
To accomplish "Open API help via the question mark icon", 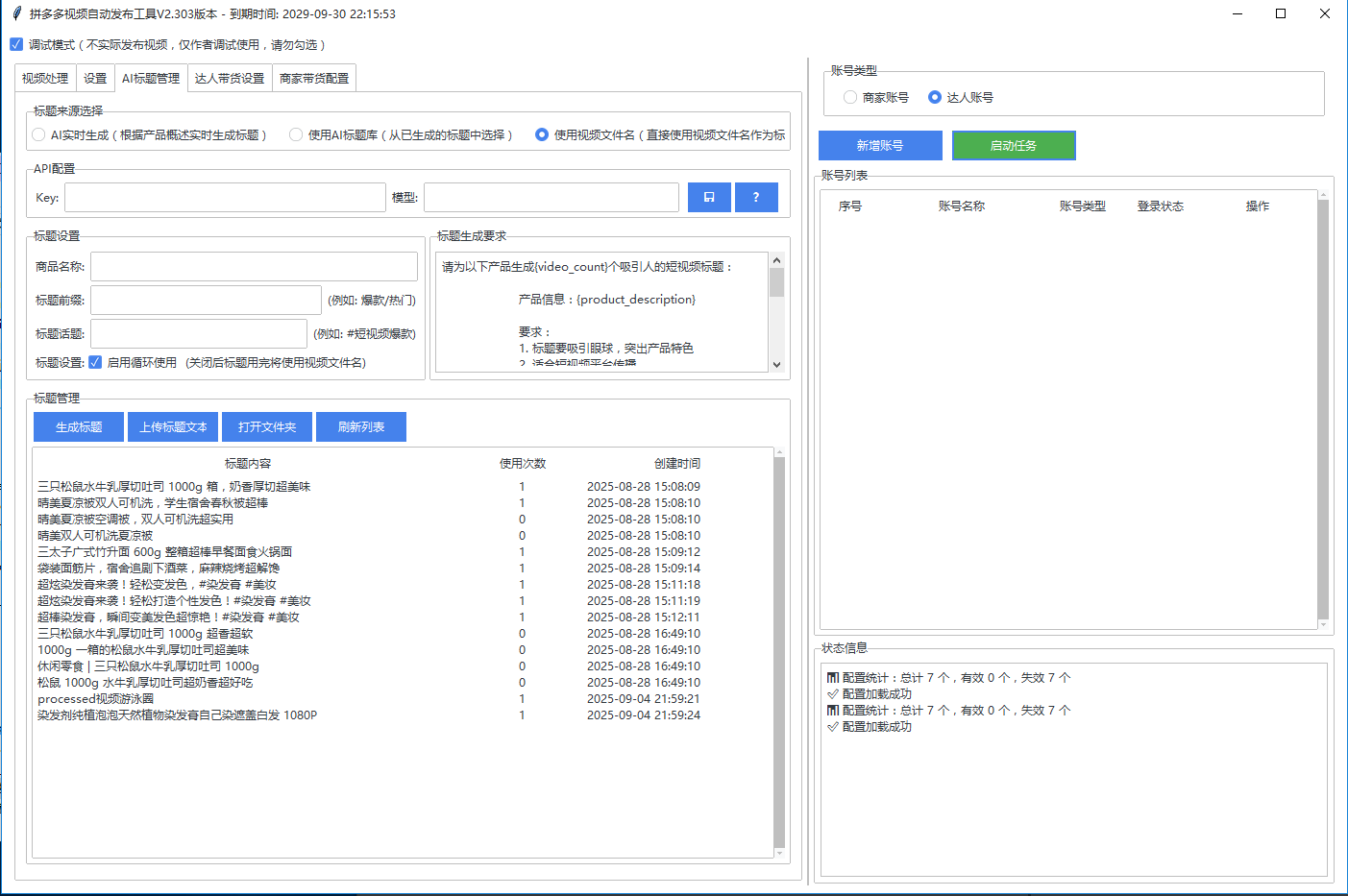I will click(756, 197).
